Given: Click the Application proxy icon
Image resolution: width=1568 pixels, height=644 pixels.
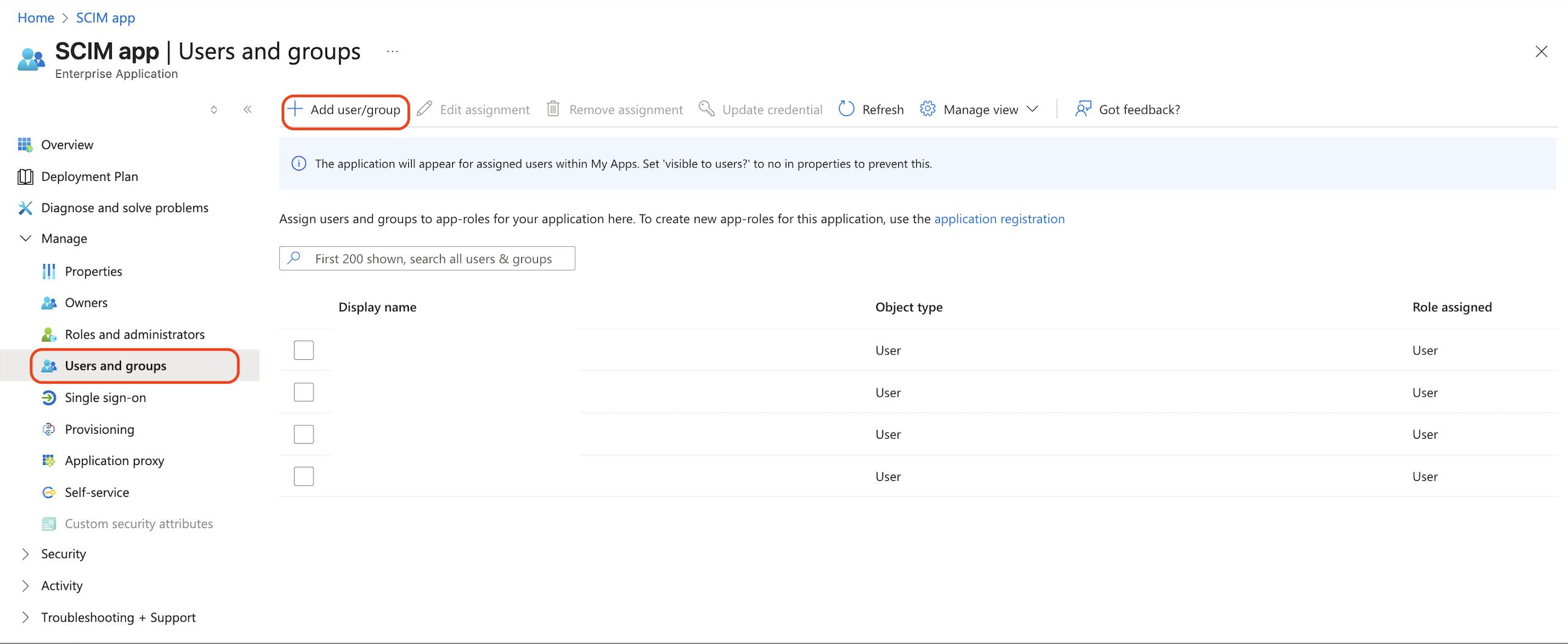Looking at the screenshot, I should 49,460.
